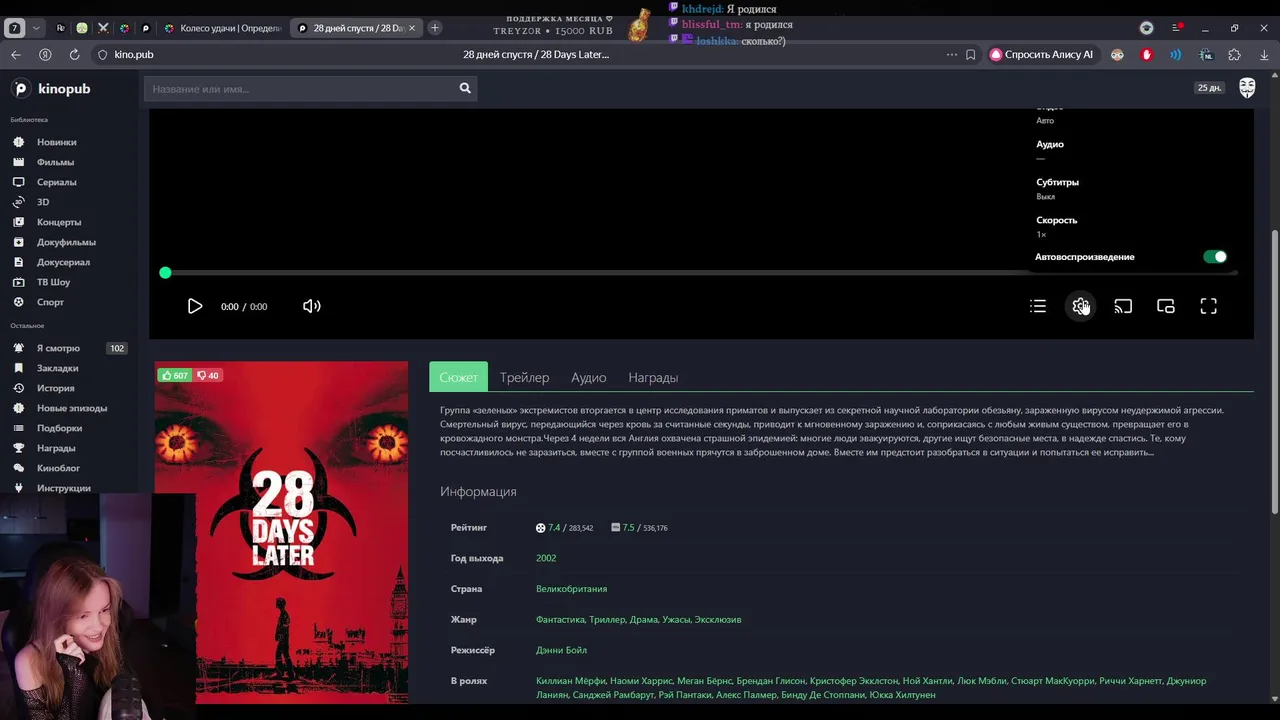Switch to Колесо удачи browser tab
Screen dimensions: 1280x720
coord(222,28)
